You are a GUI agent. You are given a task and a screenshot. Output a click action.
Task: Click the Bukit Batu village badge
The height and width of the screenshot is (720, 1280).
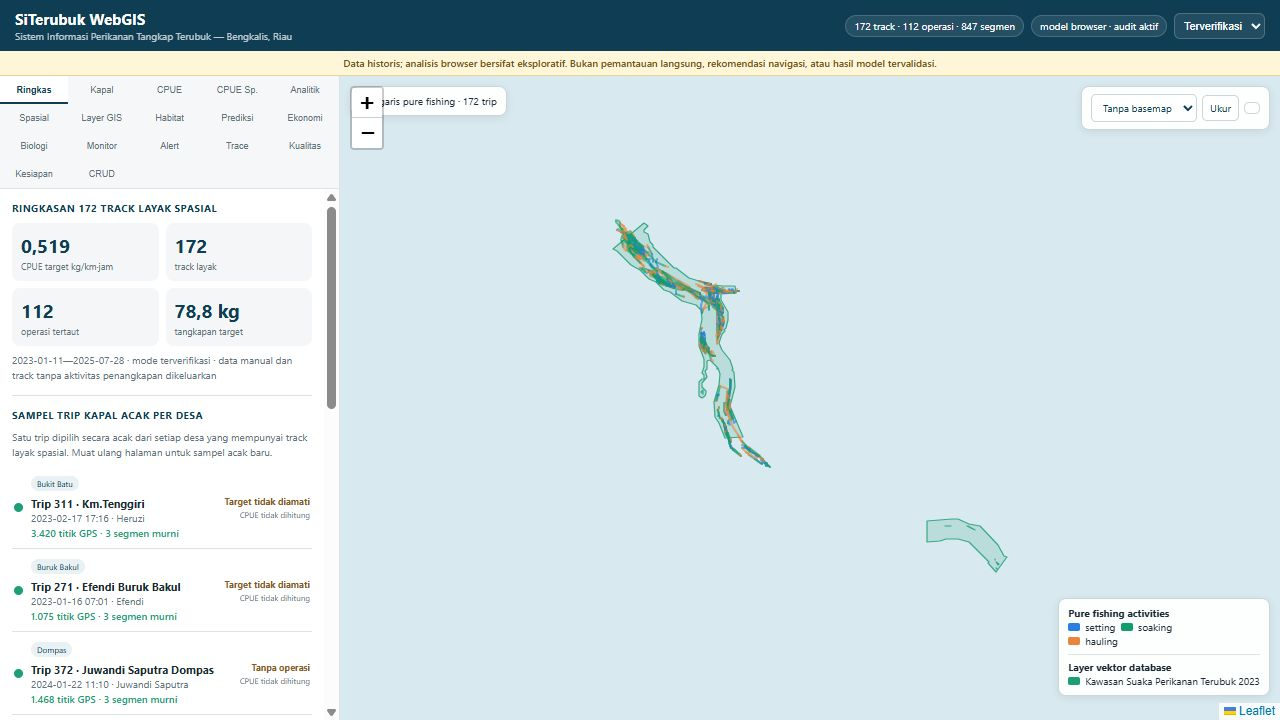[55, 484]
